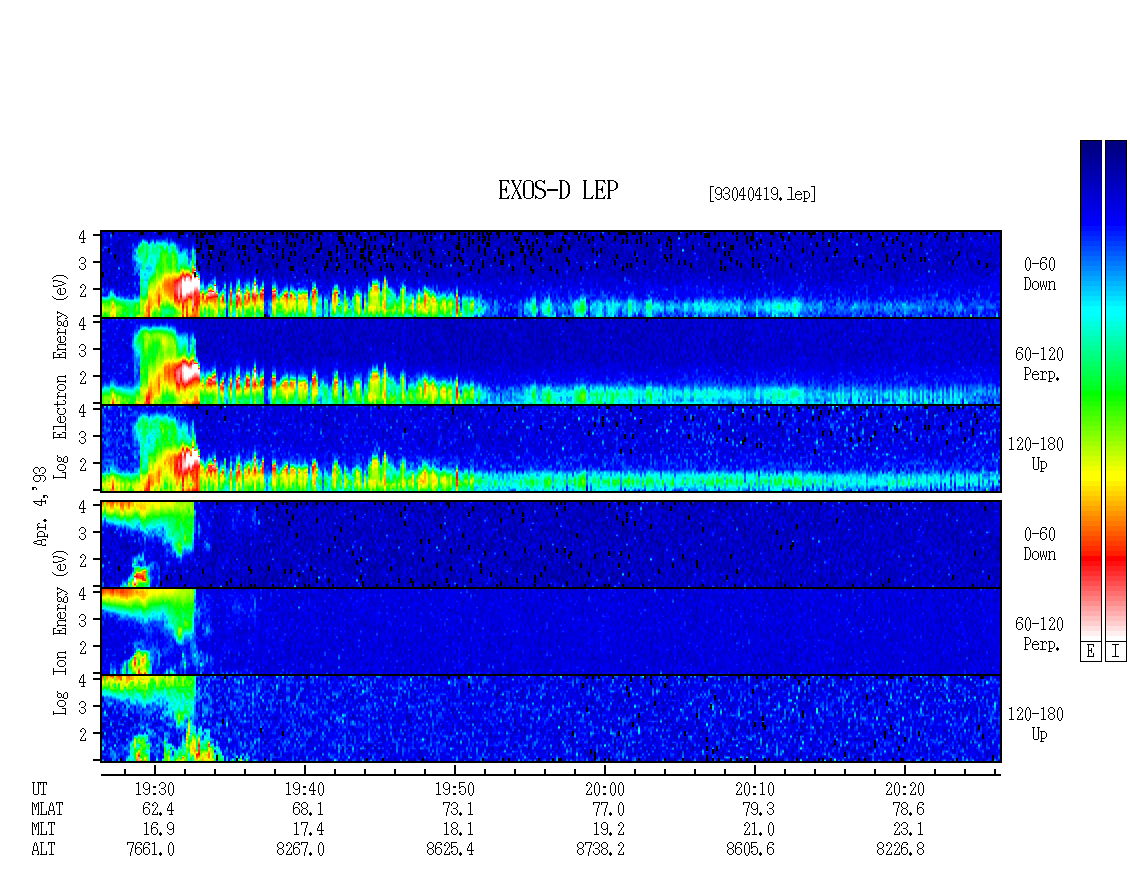This screenshot has width=1130, height=875.
Task: Click the electron 60-120 Perp. spectrogram panel
Action: [x=551, y=361]
